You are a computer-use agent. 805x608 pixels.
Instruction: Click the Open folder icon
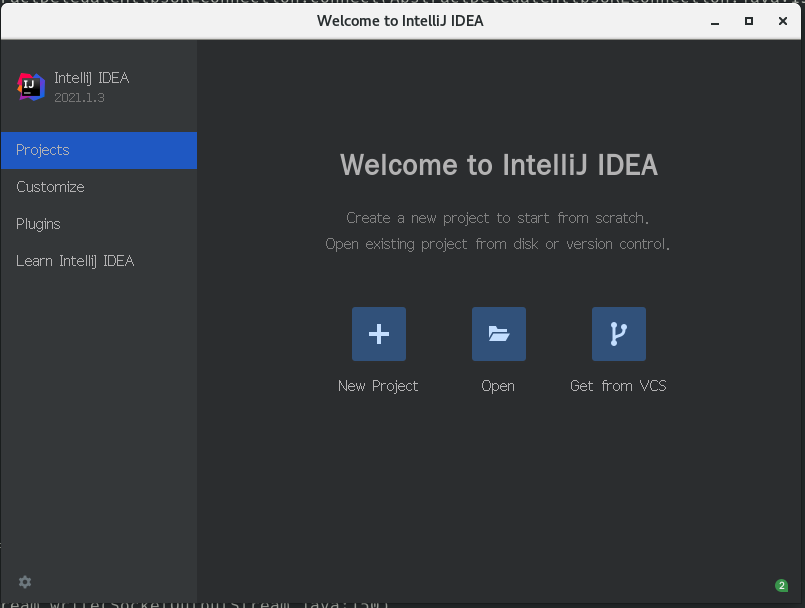pos(499,334)
